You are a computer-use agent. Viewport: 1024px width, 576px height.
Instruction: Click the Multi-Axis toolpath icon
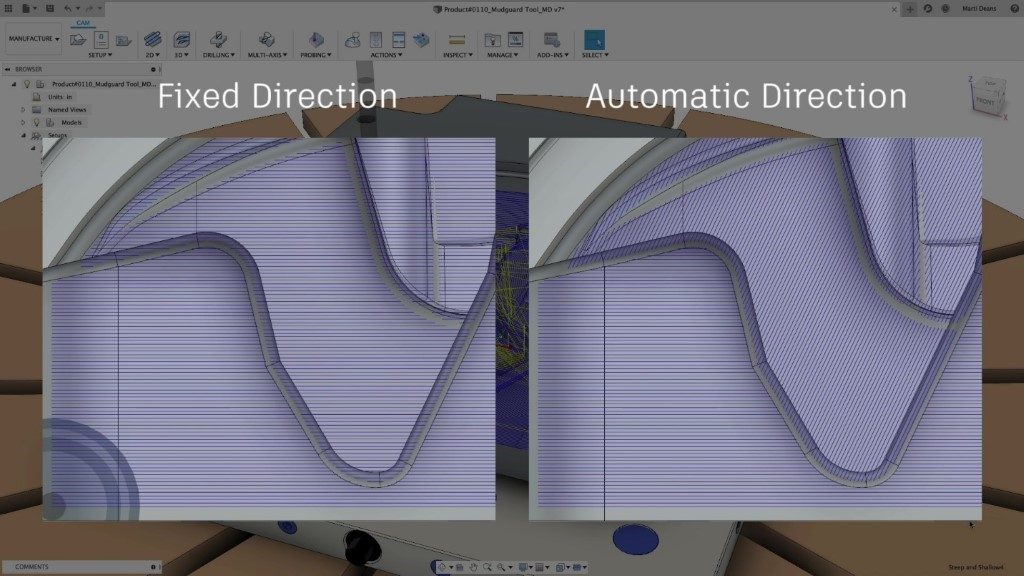click(266, 40)
